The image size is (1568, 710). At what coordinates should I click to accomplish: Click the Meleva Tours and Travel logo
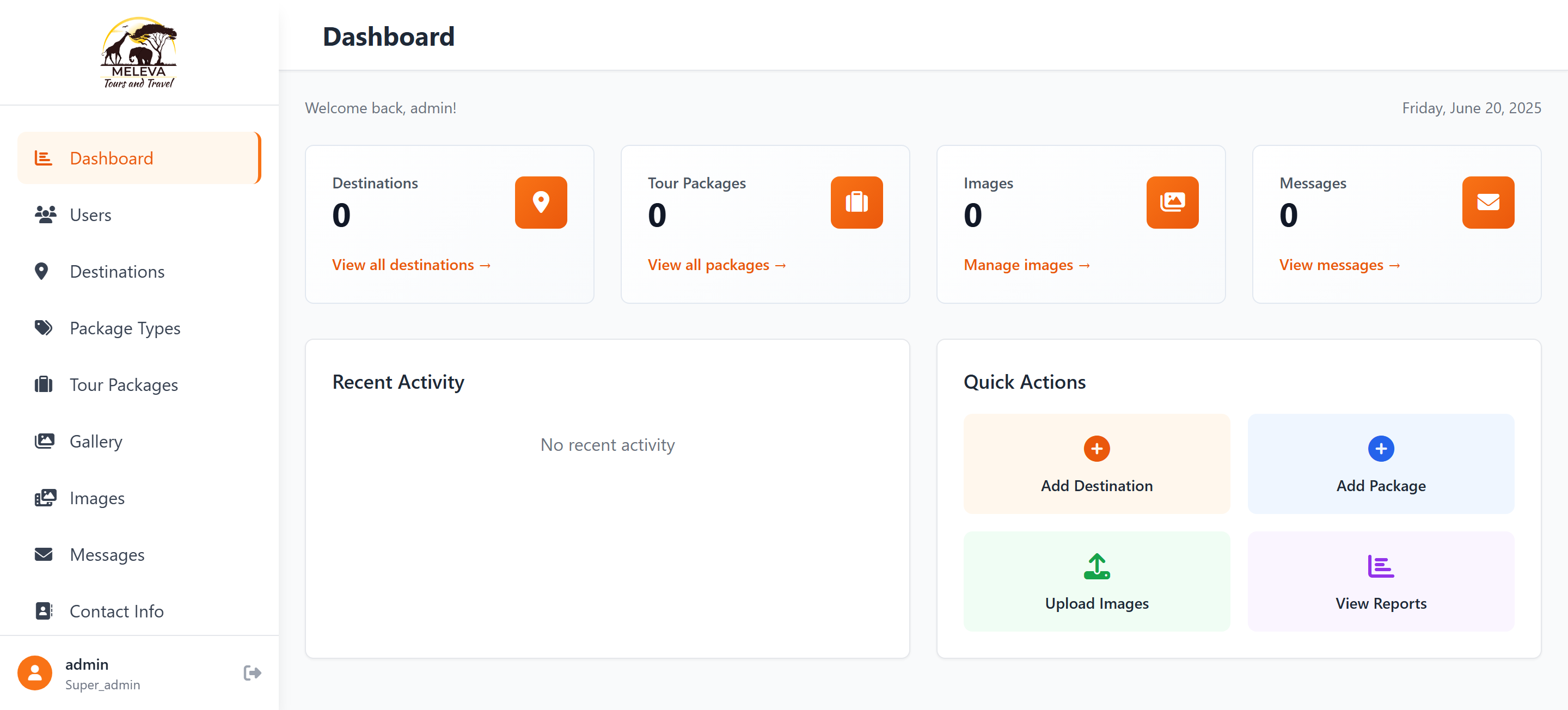(139, 53)
